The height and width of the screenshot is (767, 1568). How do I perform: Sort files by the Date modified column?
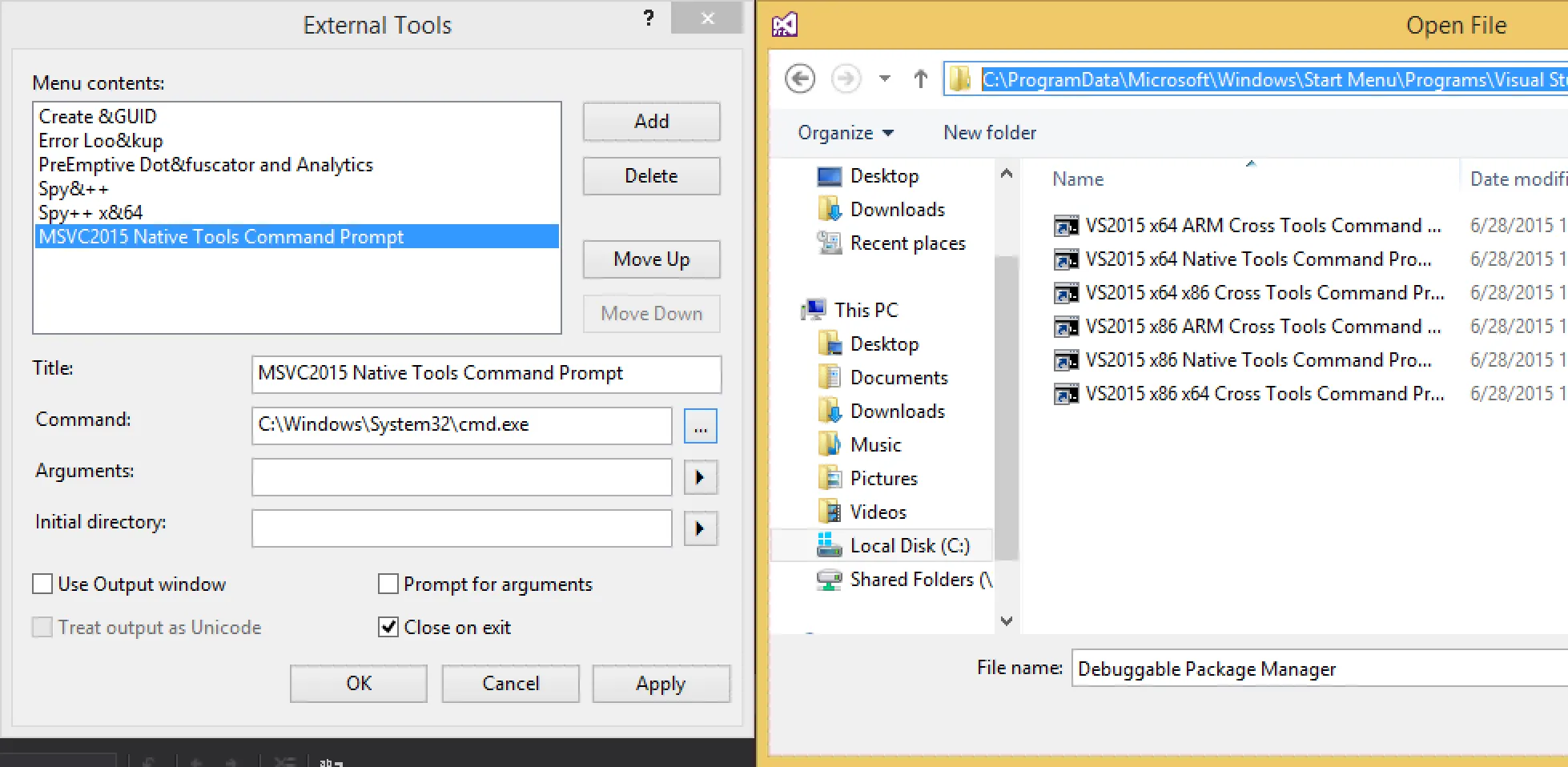(x=1518, y=179)
